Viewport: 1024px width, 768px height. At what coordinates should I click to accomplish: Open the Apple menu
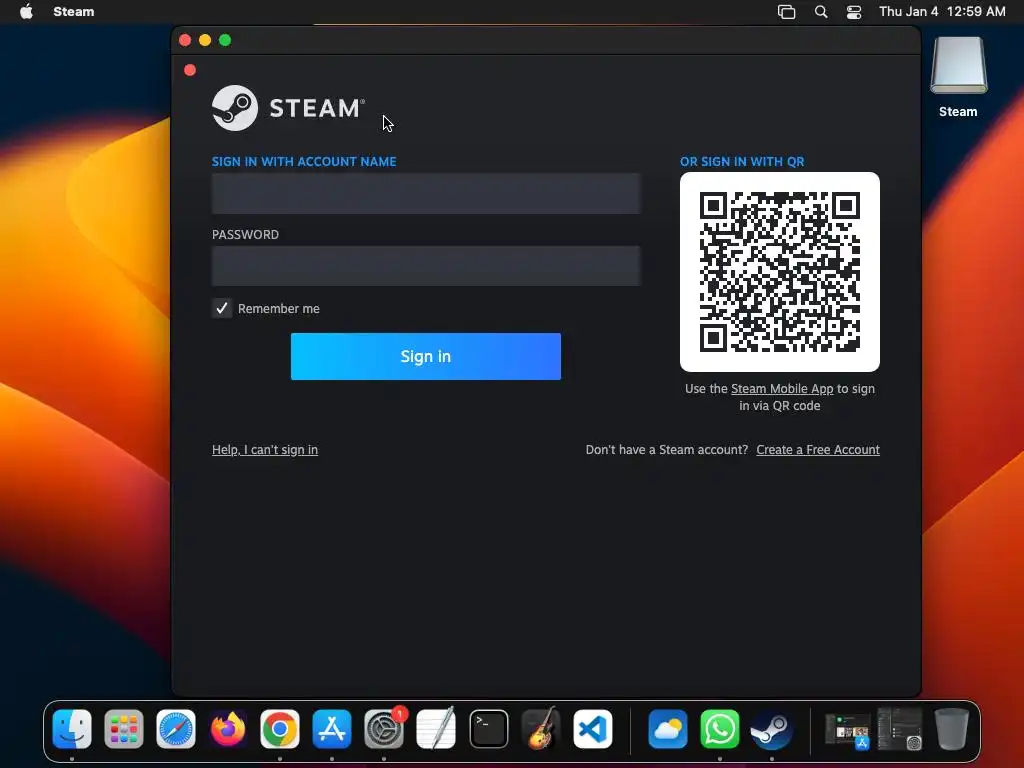(26, 11)
